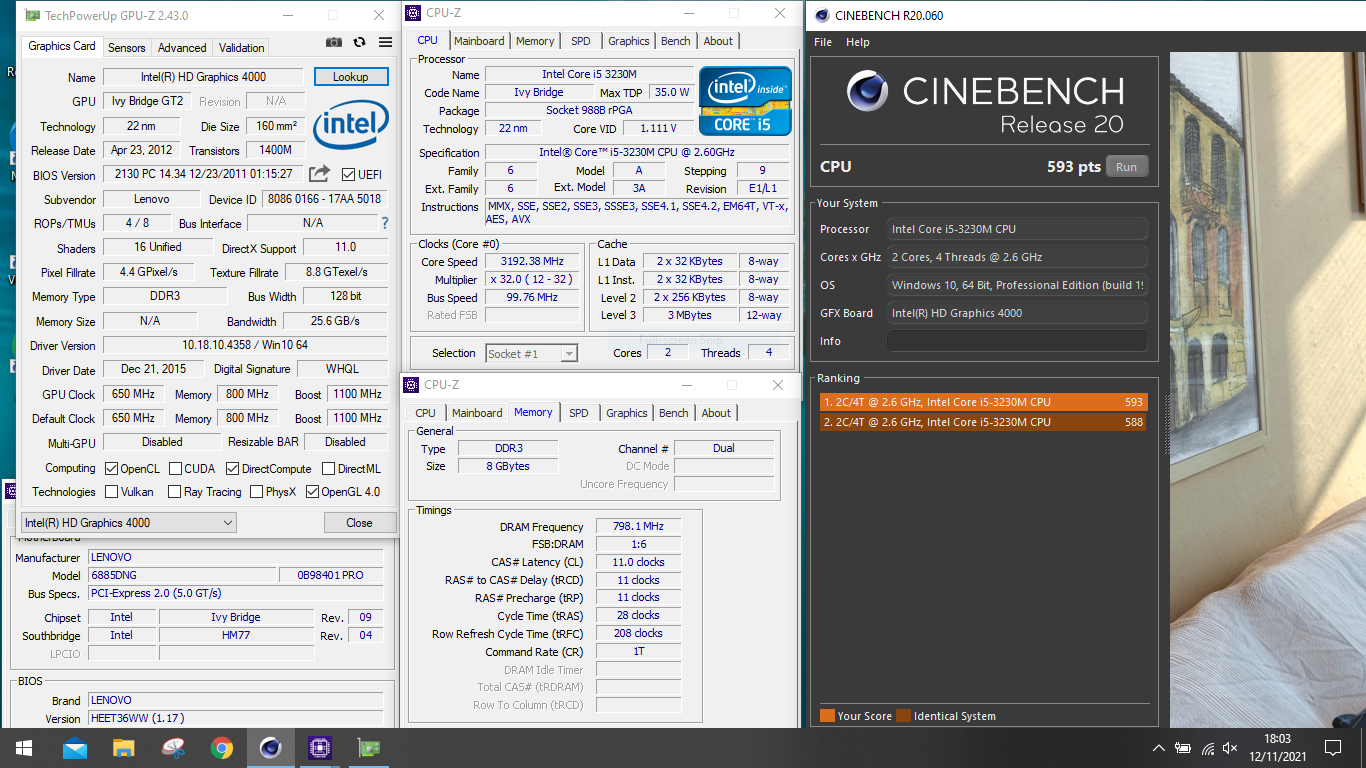The image size is (1366, 768).
Task: Click the DRAM Frequency value 798.1 MHz
Action: [x=638, y=527]
